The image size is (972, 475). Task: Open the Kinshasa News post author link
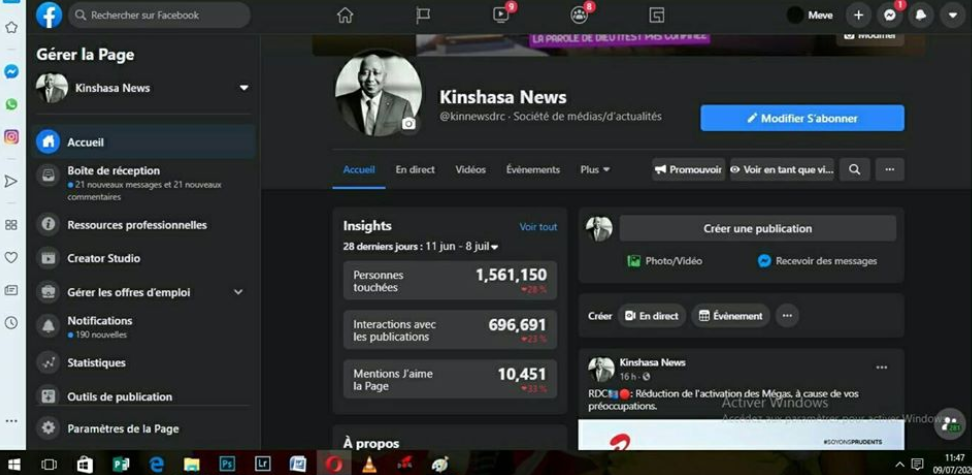pos(652,362)
